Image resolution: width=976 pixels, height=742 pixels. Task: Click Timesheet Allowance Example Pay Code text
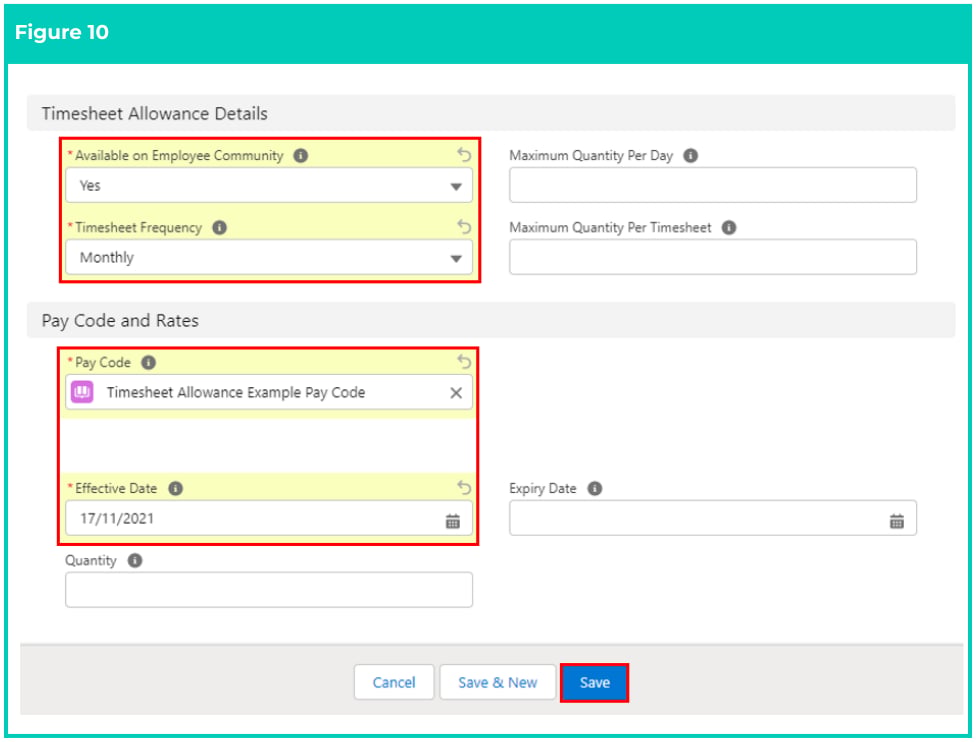[236, 393]
